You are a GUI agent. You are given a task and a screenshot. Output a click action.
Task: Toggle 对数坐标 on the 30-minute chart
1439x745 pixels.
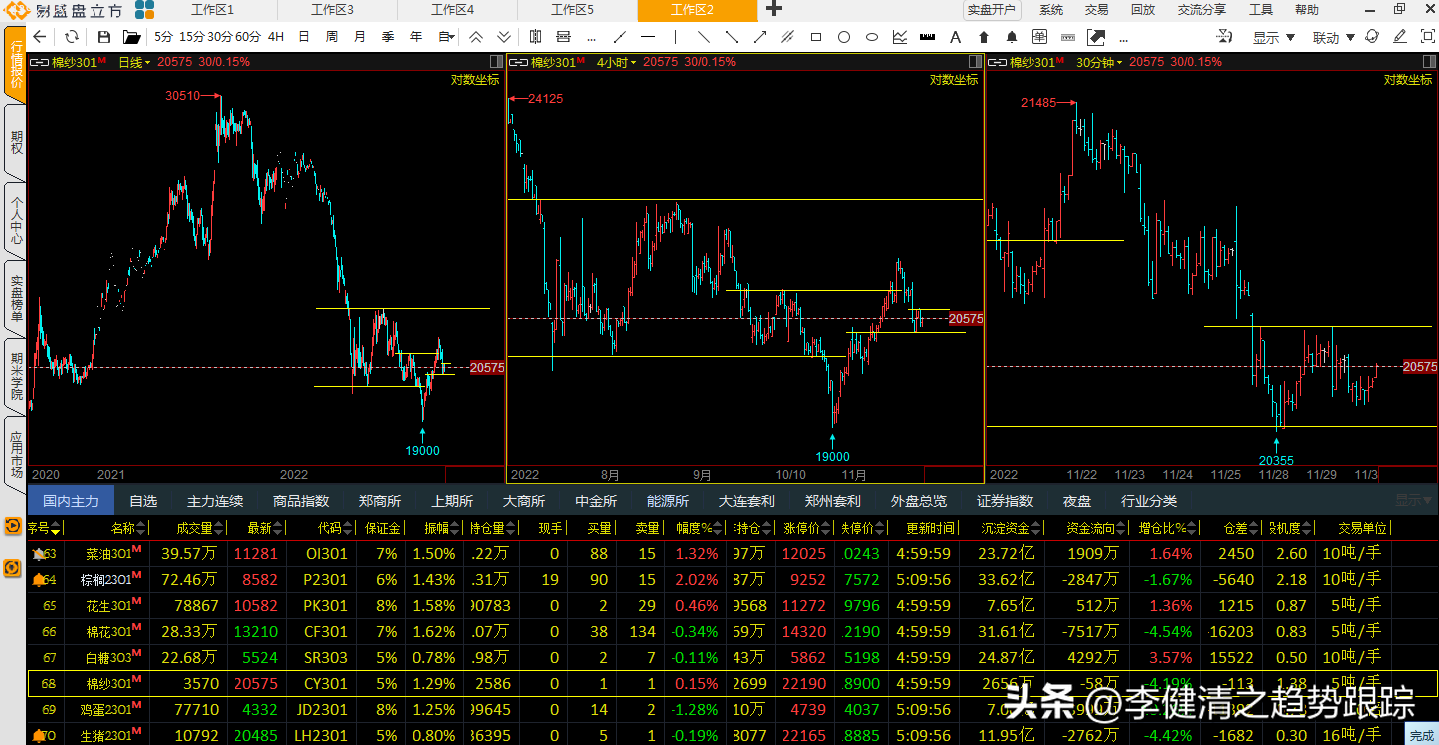(1408, 80)
